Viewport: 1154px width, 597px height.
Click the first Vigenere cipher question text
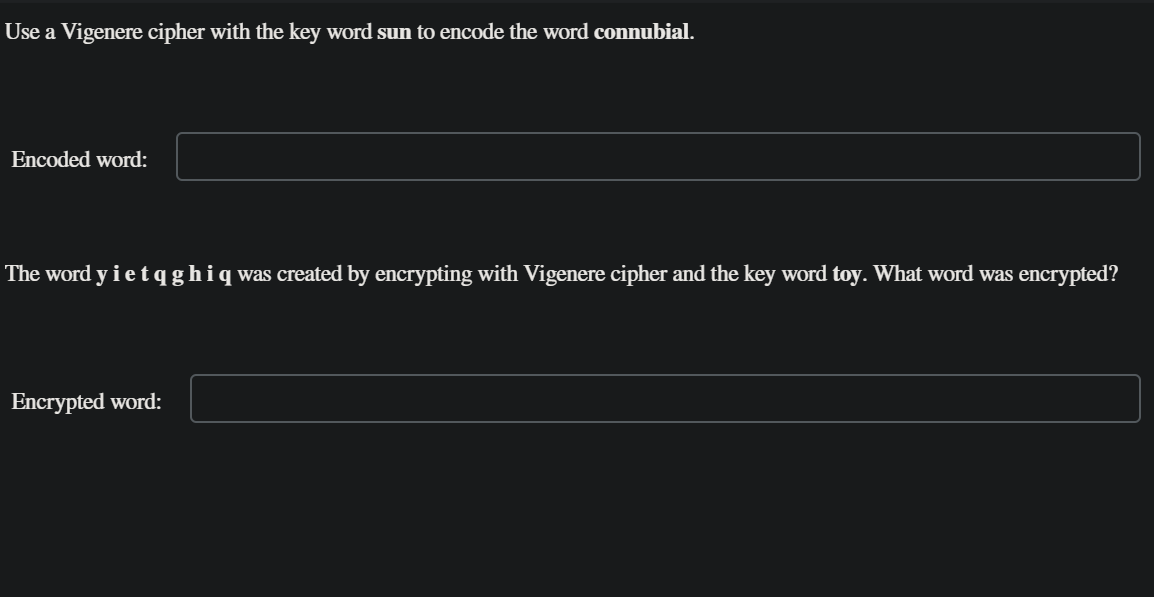pos(348,31)
